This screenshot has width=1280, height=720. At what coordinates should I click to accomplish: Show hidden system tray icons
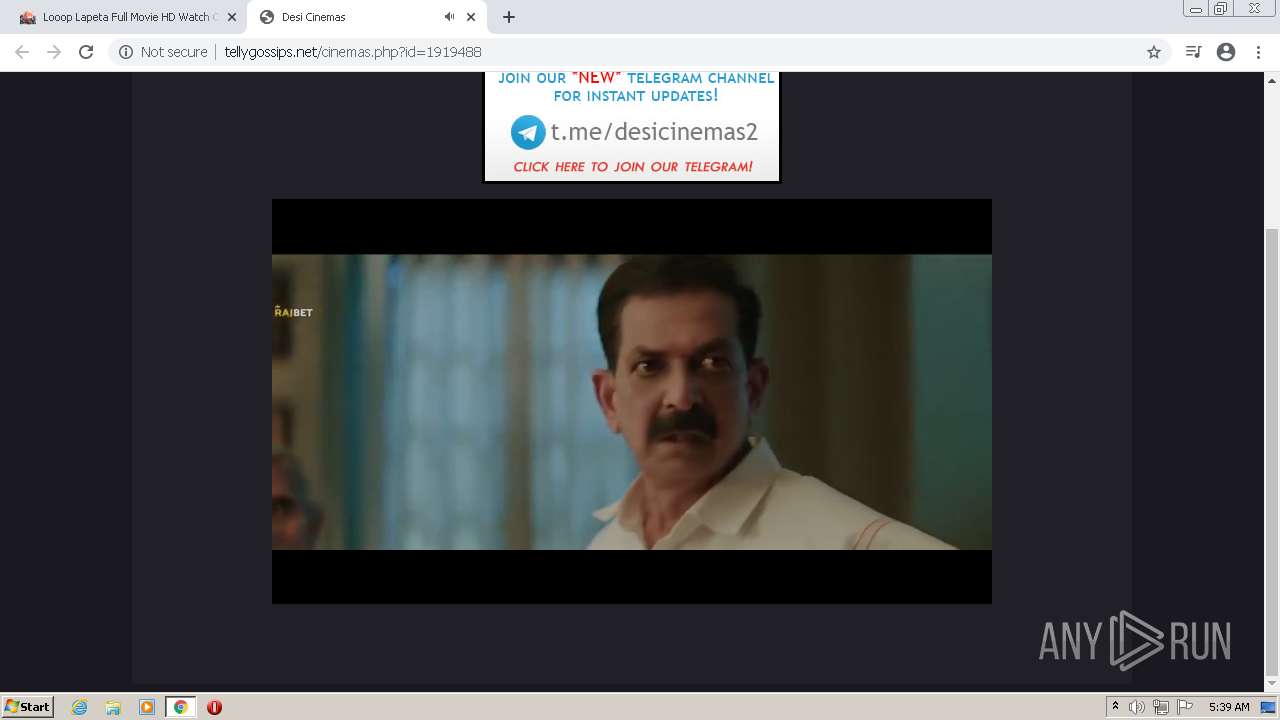(x=1116, y=707)
